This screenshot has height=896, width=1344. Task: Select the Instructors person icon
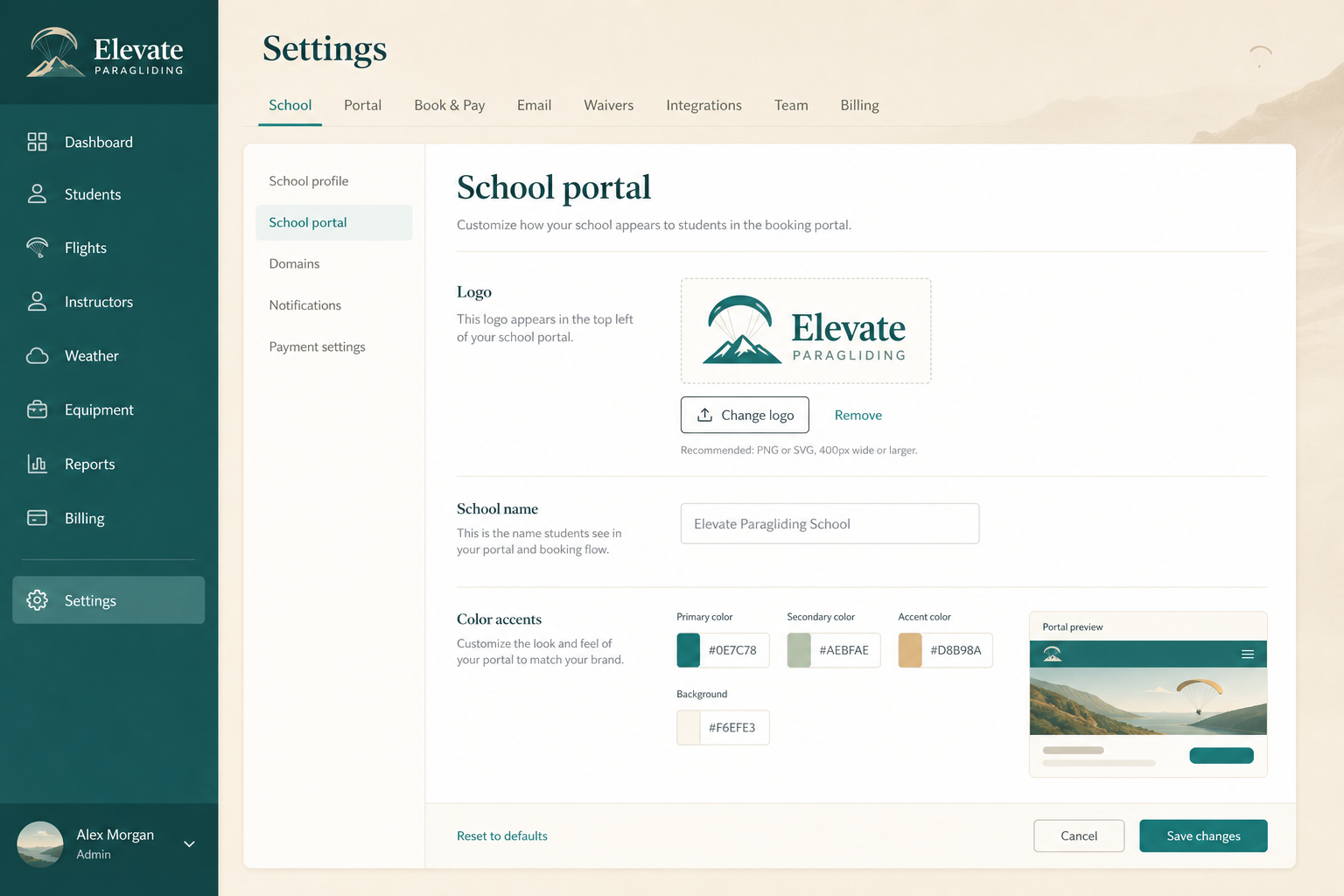tap(37, 302)
